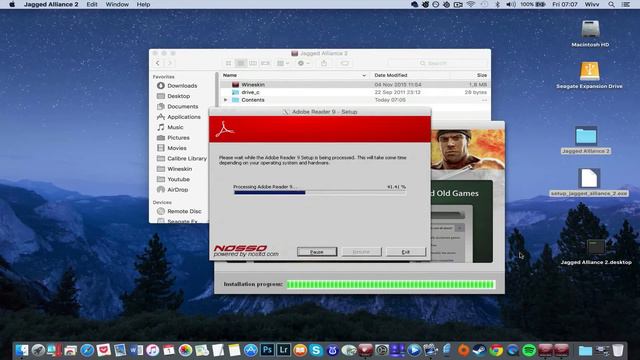Screen dimensions: 640x360
Task: Select the Wineskin file row in Finder
Action: (355, 84)
